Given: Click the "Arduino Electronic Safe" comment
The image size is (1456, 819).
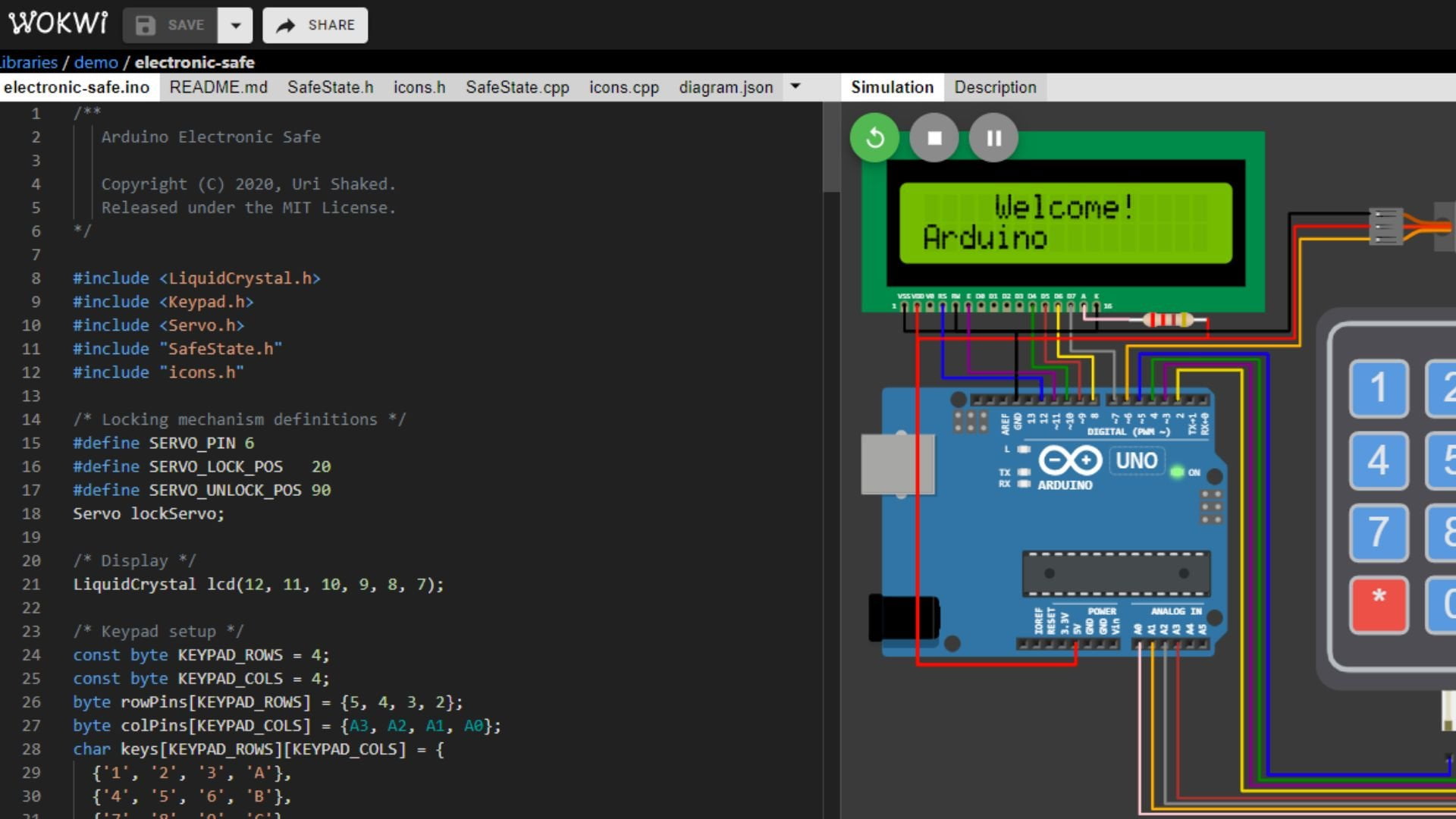Looking at the screenshot, I should point(211,137).
